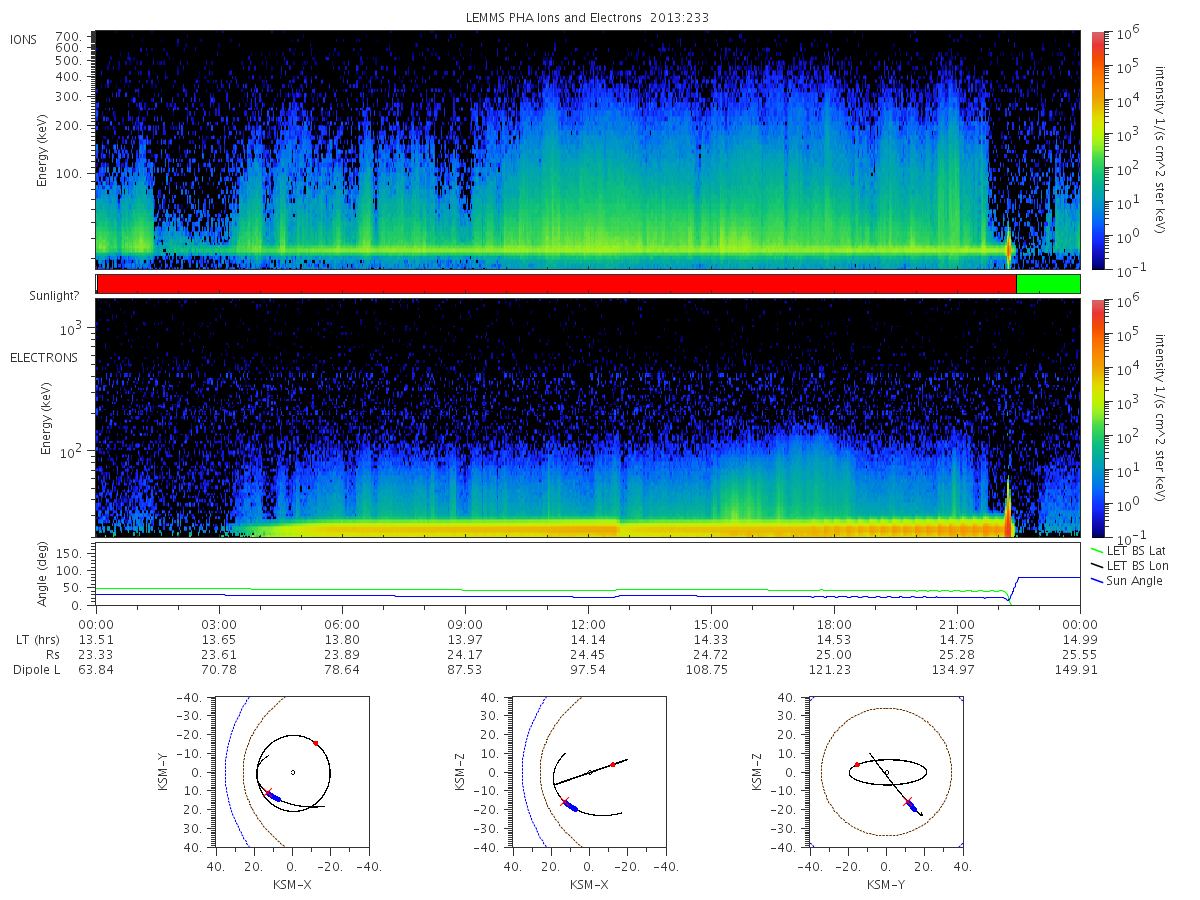Image resolution: width=1200 pixels, height=900 pixels.
Task: Click the ions intensity color bar
Action: [x=1098, y=150]
